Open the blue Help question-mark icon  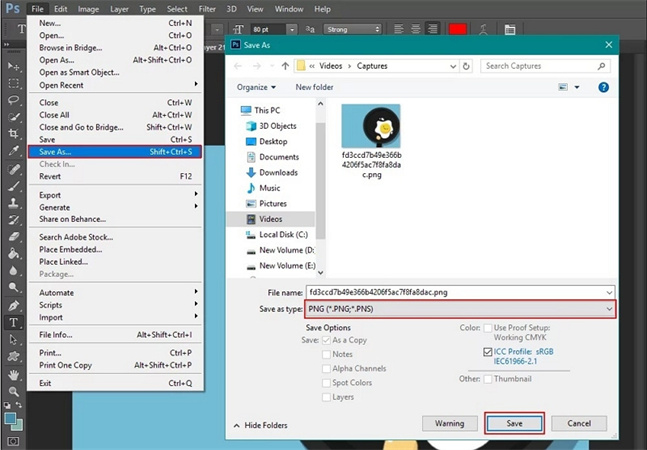(604, 87)
